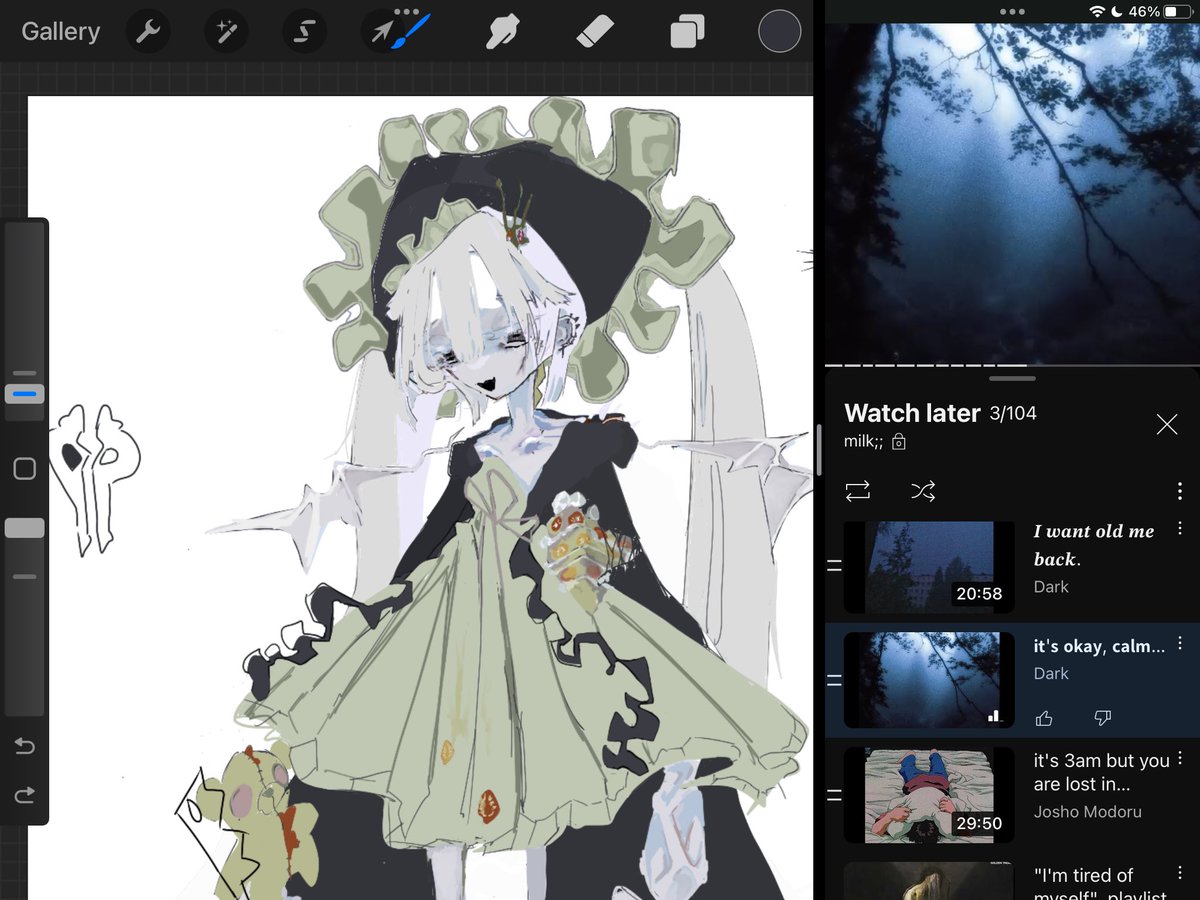Select the playing 'it's okay, calm...' thumbnail
This screenshot has height=900, width=1200.
(x=929, y=680)
